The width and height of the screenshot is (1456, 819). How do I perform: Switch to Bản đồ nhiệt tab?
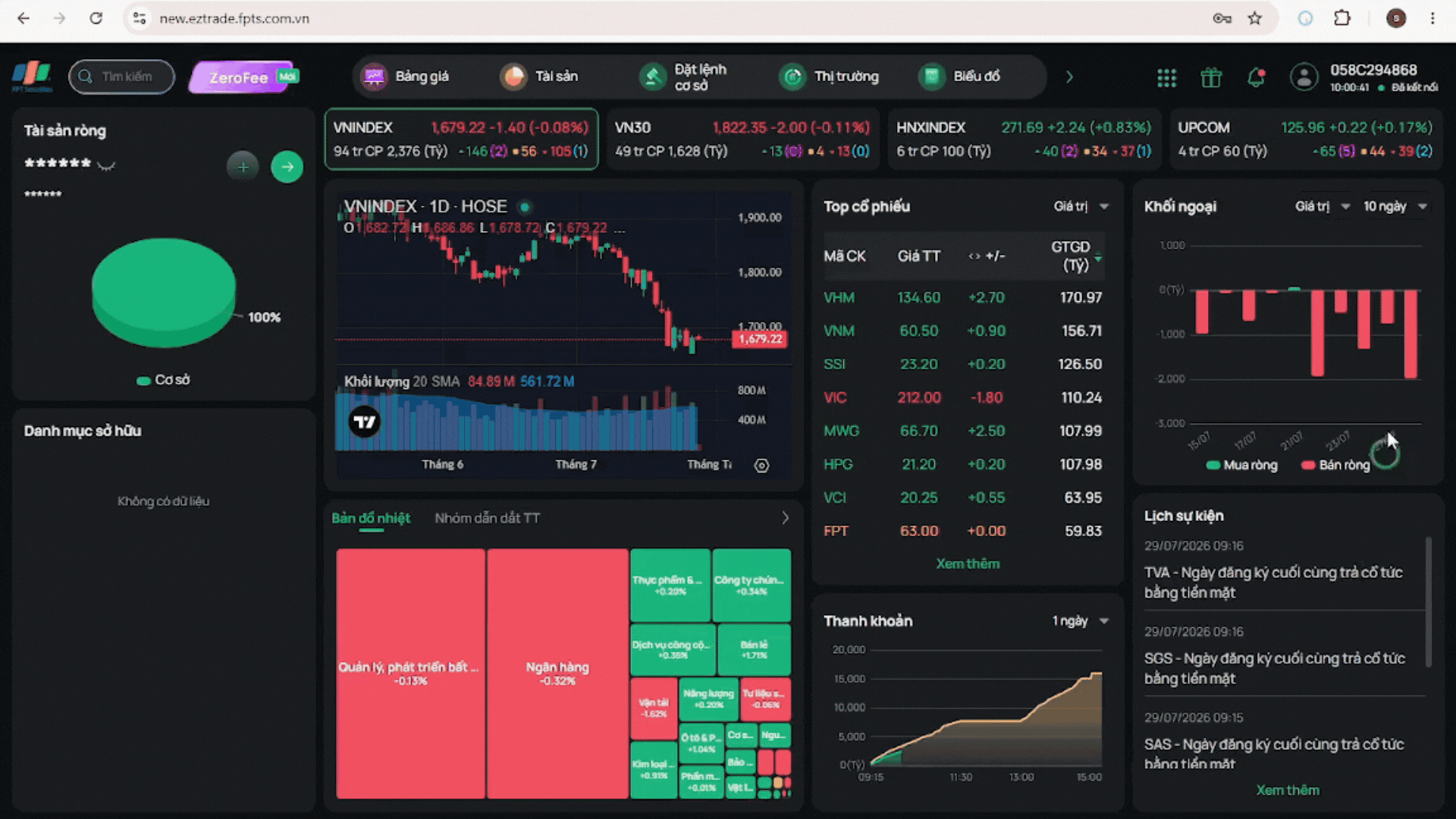[x=371, y=518]
